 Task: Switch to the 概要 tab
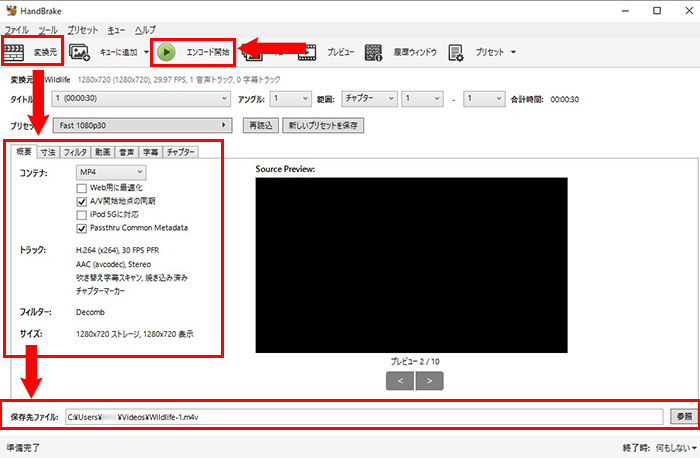point(24,152)
